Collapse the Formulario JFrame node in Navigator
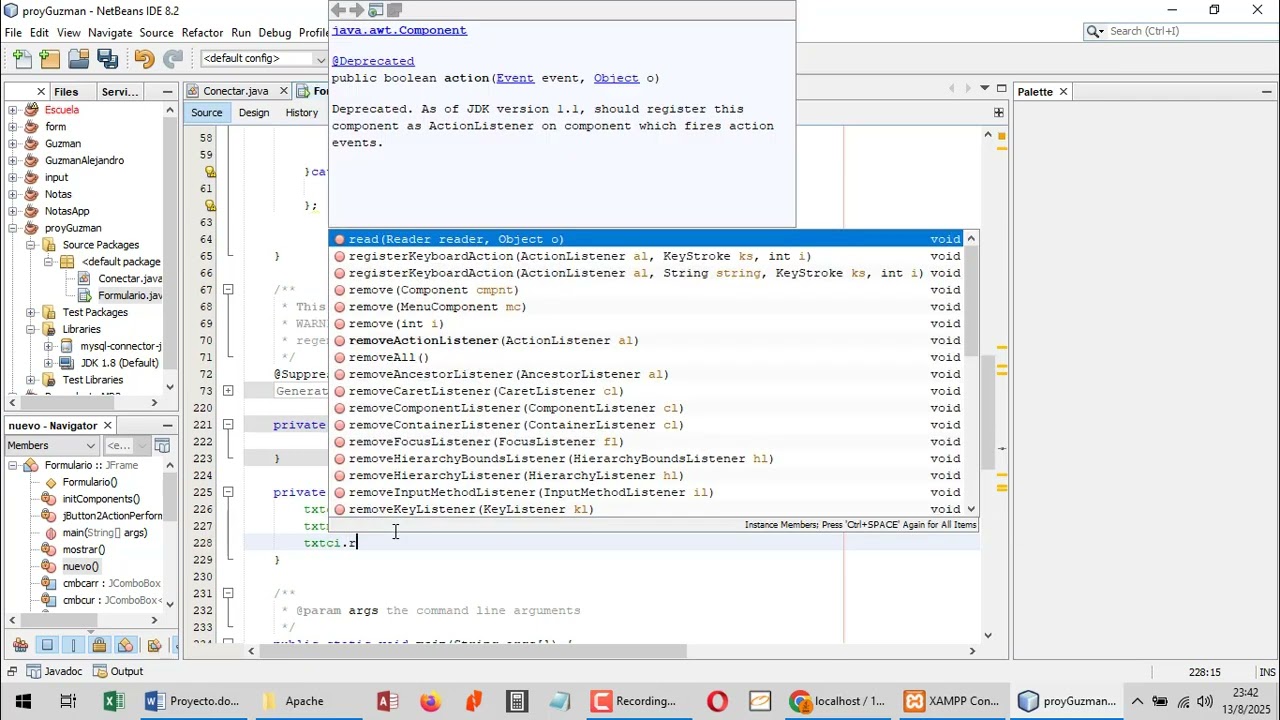This screenshot has height=720, width=1280. (13, 465)
